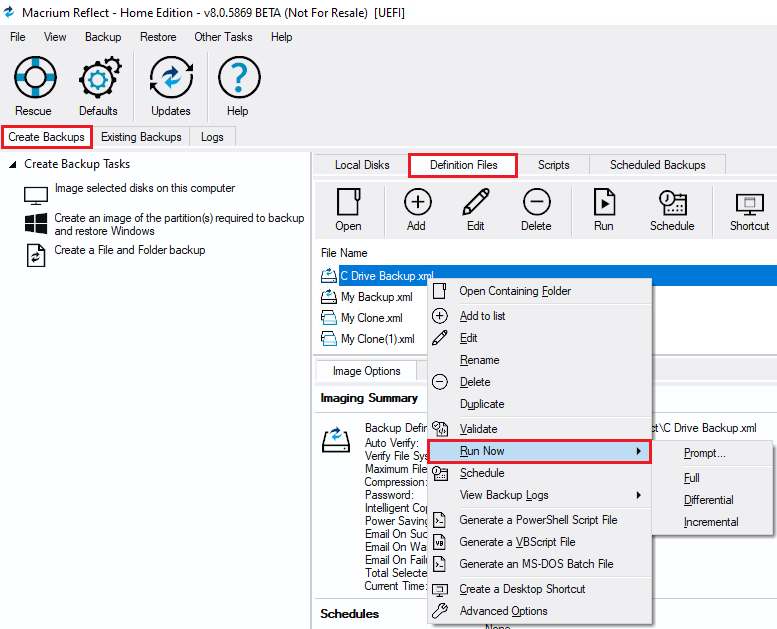The width and height of the screenshot is (777, 629).
Task: Switch to the Create Backups tab
Action: click(x=47, y=137)
